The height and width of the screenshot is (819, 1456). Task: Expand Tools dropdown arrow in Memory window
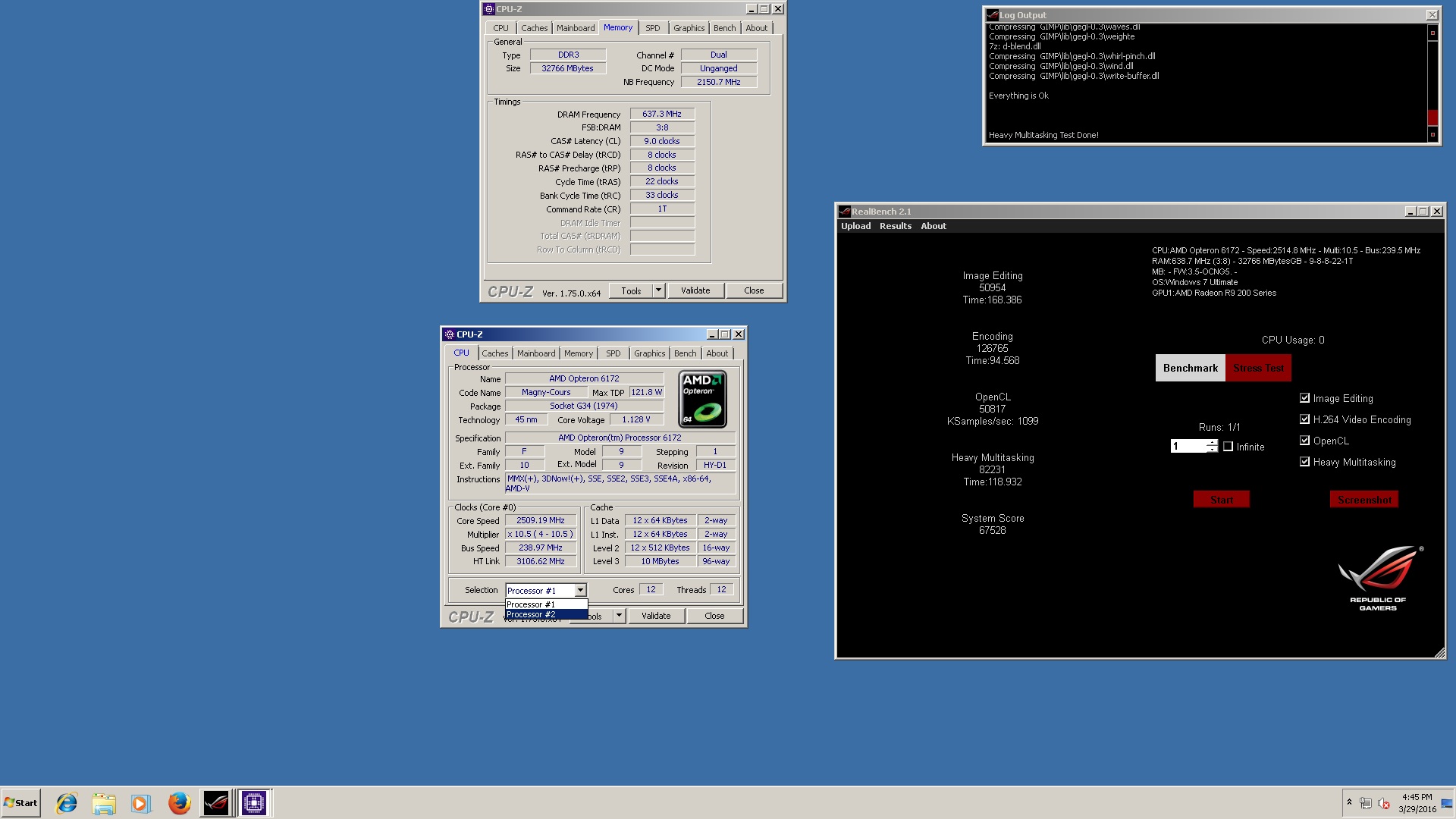[658, 290]
